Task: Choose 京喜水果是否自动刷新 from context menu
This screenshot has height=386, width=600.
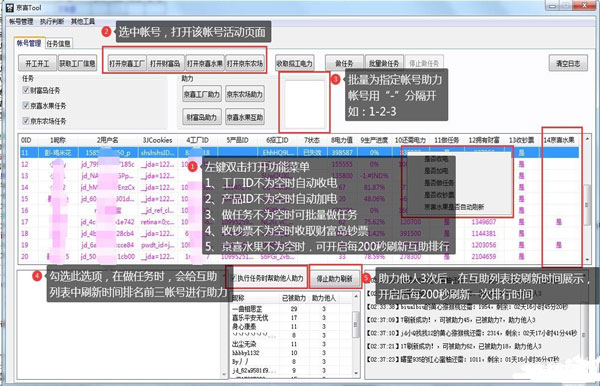Action: tap(454, 207)
